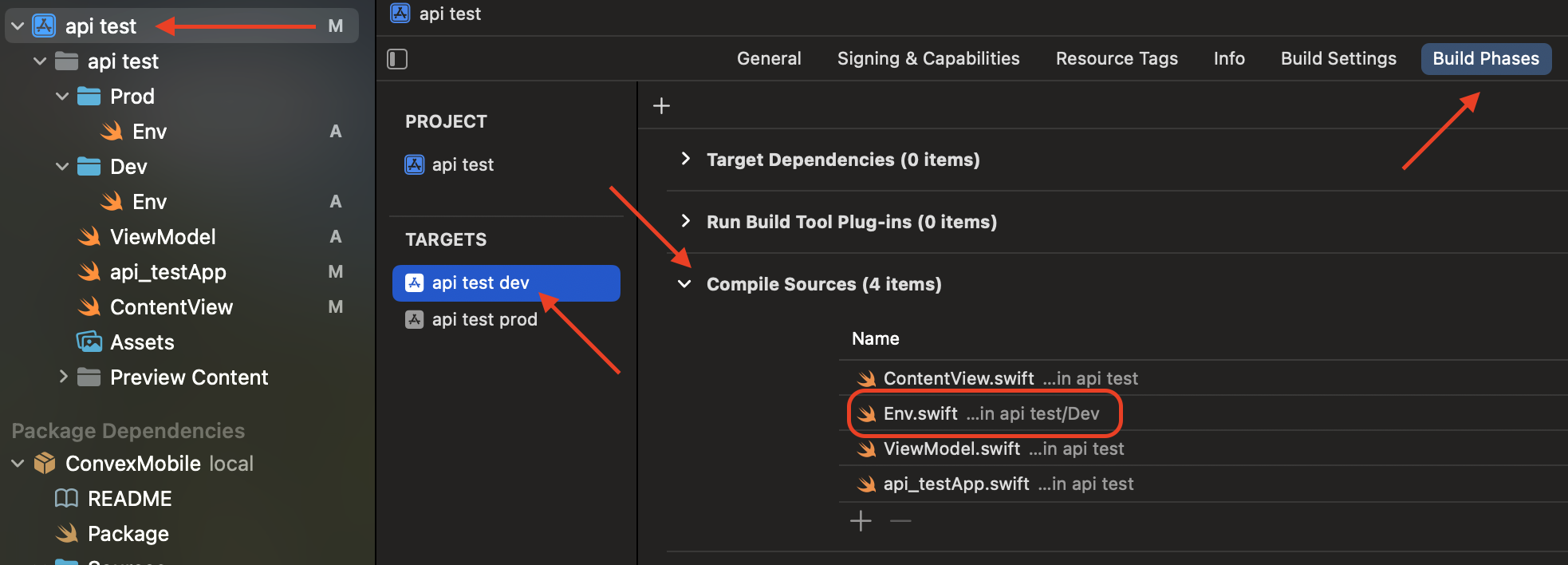
Task: Collapse the Compile Sources section
Action: 684,284
